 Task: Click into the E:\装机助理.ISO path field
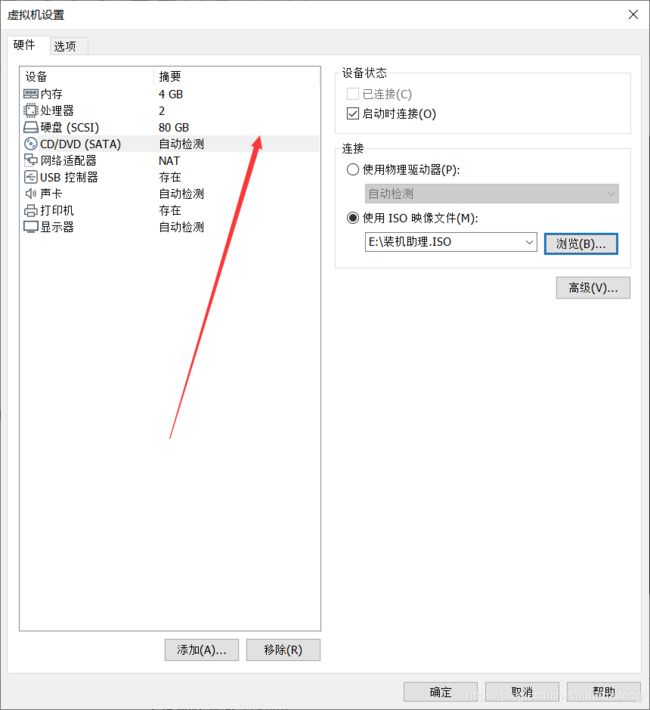(451, 242)
